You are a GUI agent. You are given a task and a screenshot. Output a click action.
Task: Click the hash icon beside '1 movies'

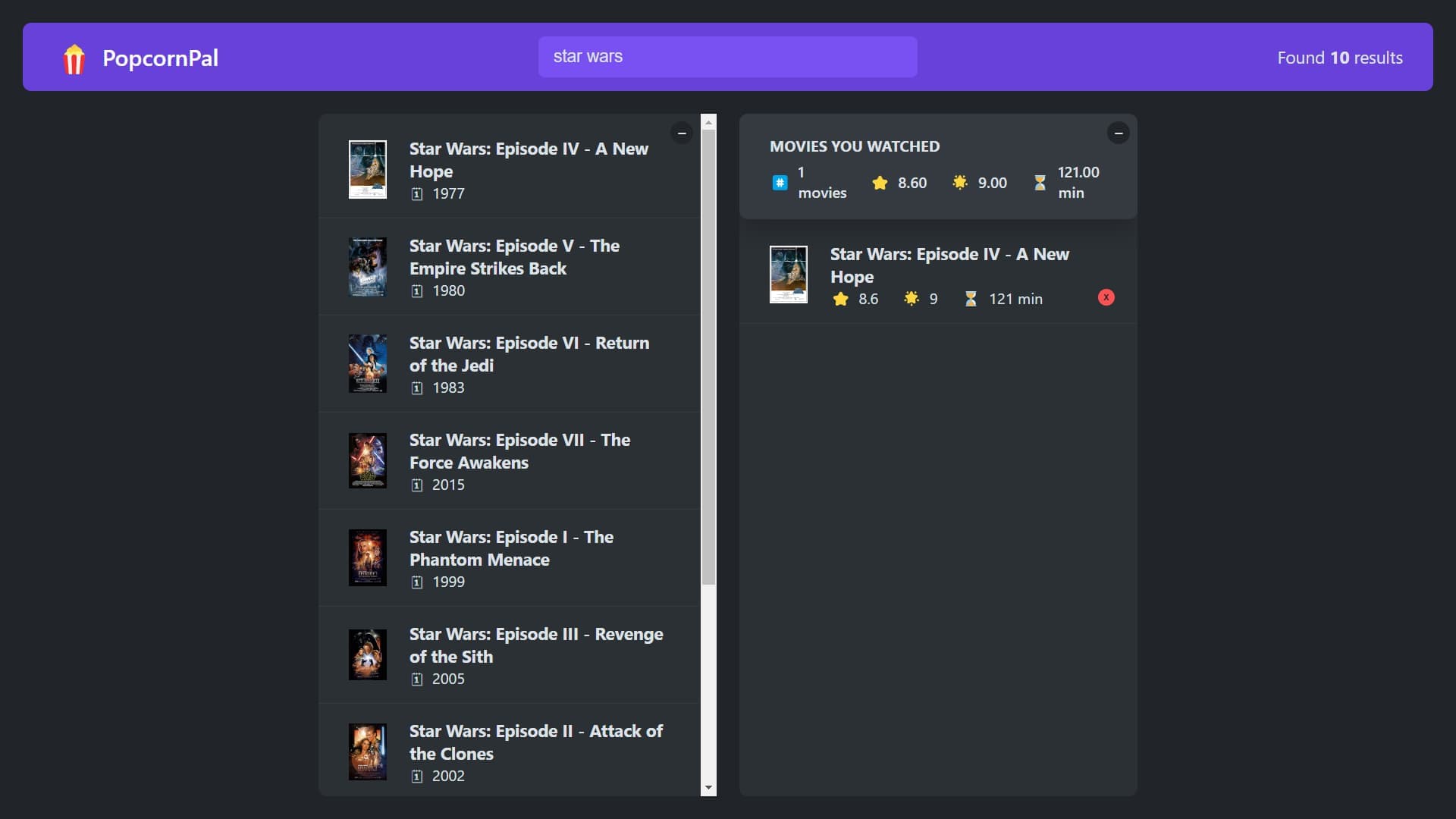(x=780, y=183)
